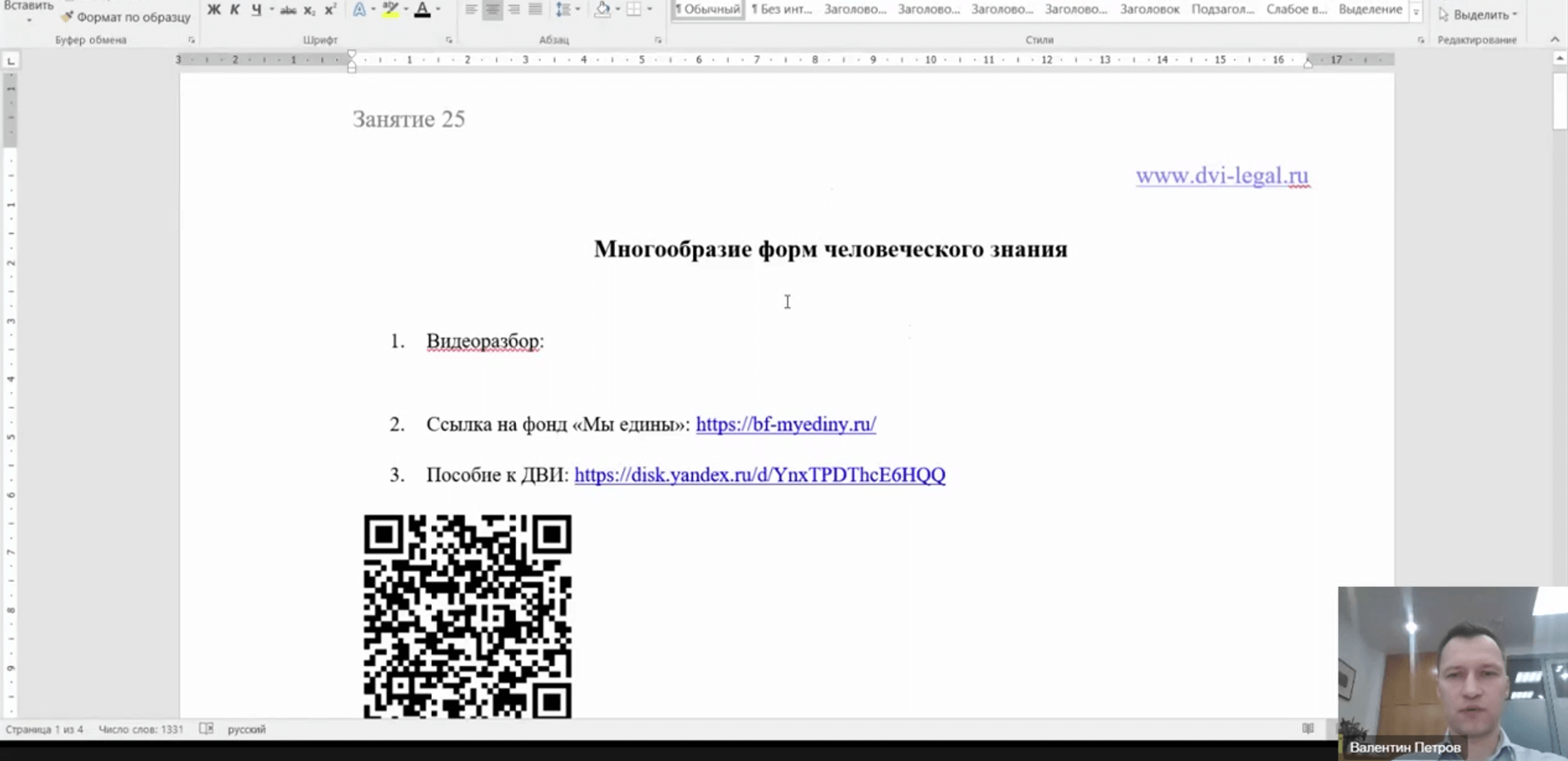
Task: Open Стили pane launcher
Action: click(1421, 40)
